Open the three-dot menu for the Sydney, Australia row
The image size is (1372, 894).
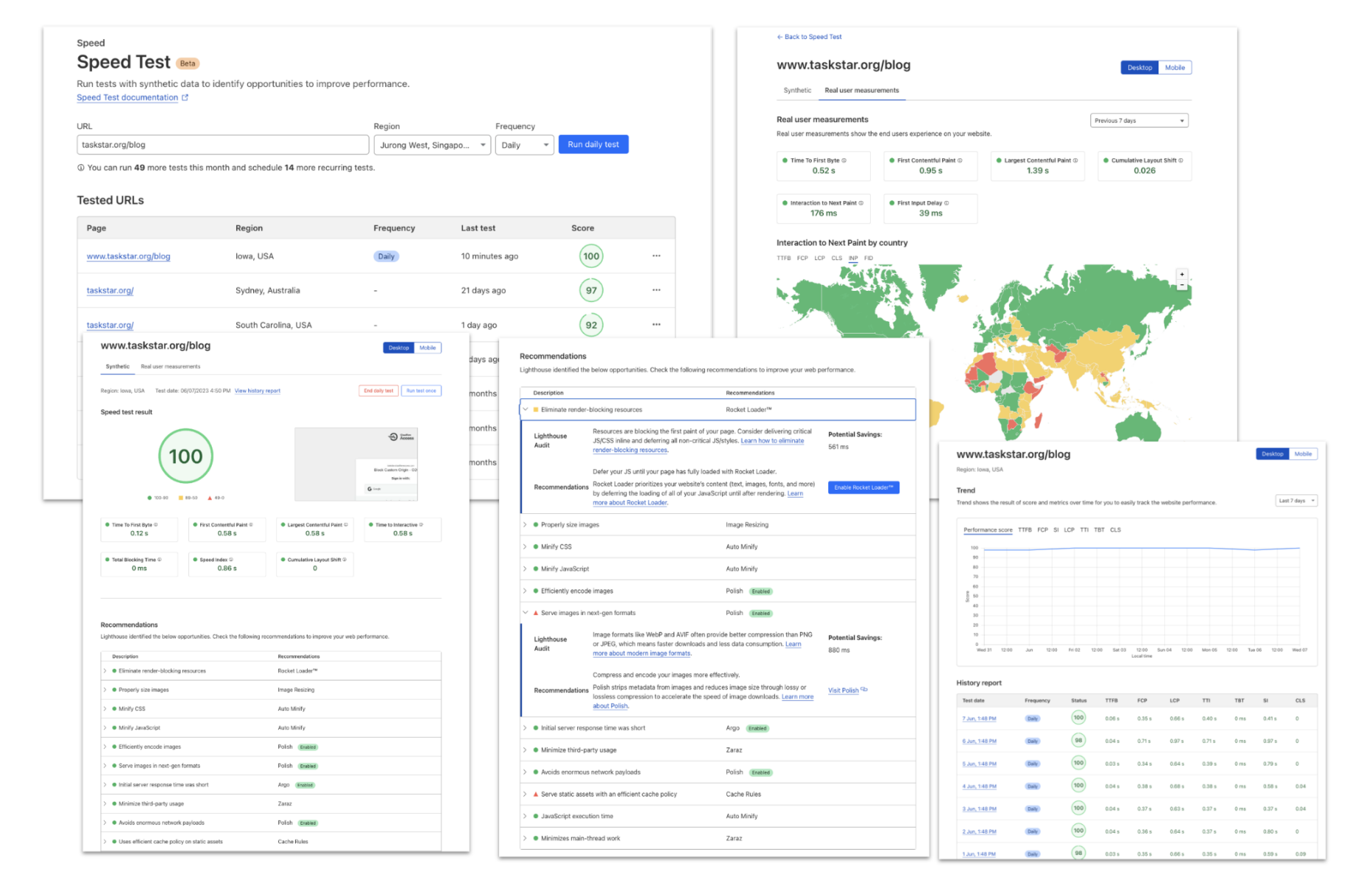click(656, 290)
